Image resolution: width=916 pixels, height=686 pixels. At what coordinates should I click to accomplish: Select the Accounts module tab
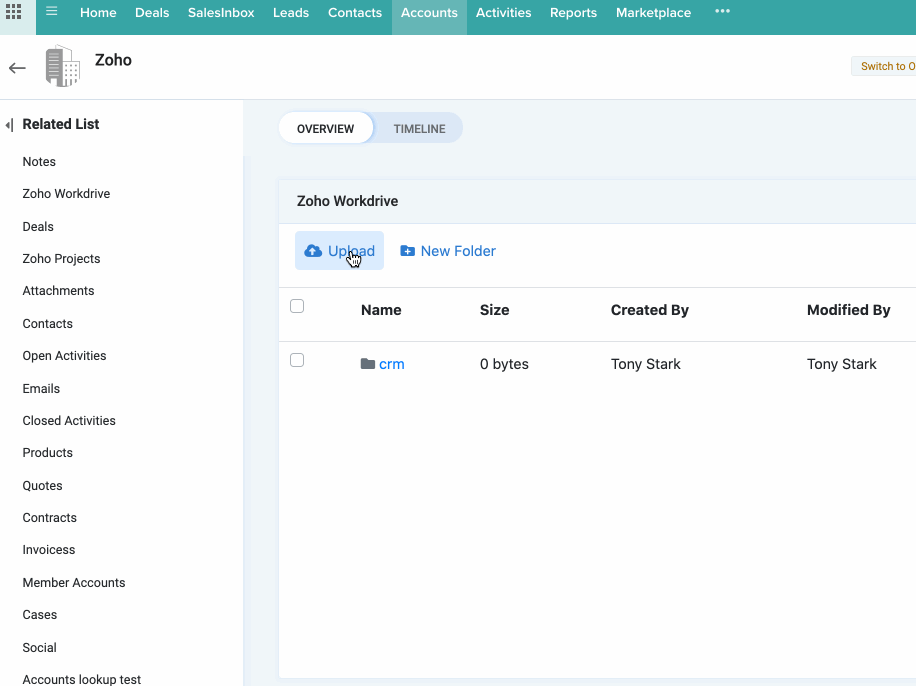(x=429, y=17)
